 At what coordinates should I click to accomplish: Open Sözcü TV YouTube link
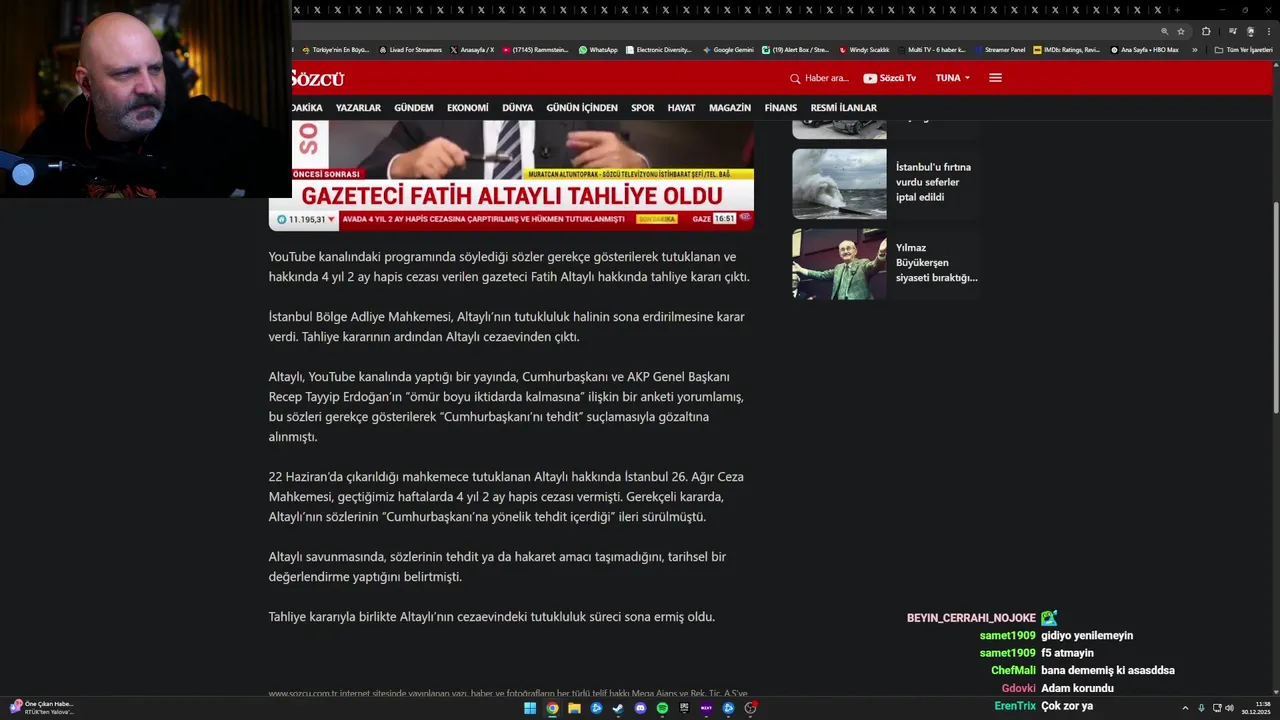click(x=889, y=78)
